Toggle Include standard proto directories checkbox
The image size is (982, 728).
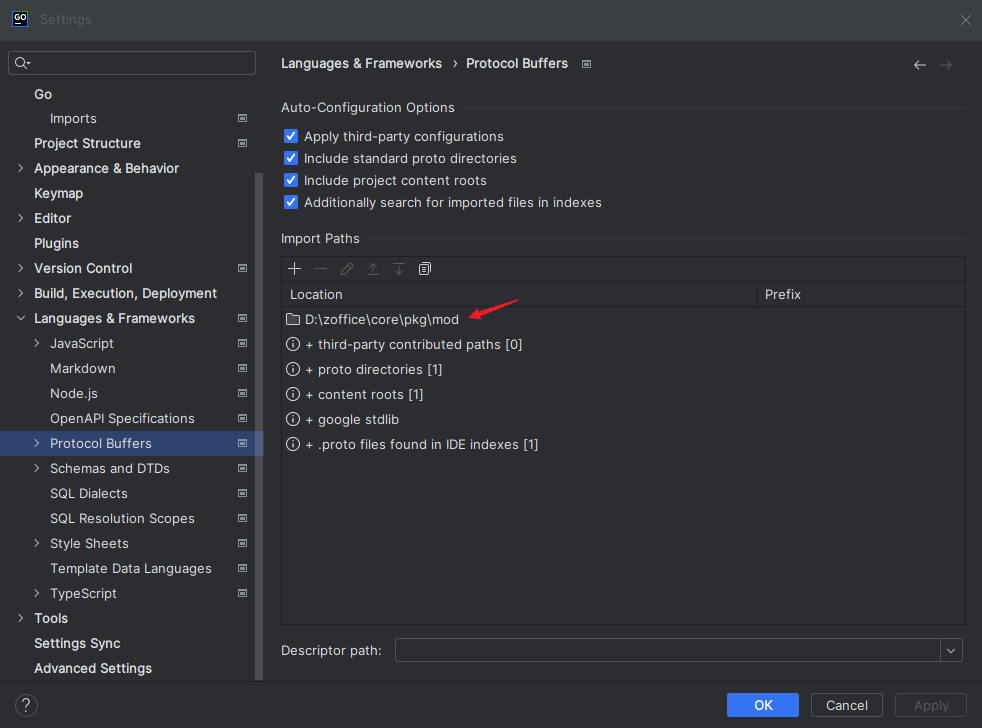[x=291, y=159]
